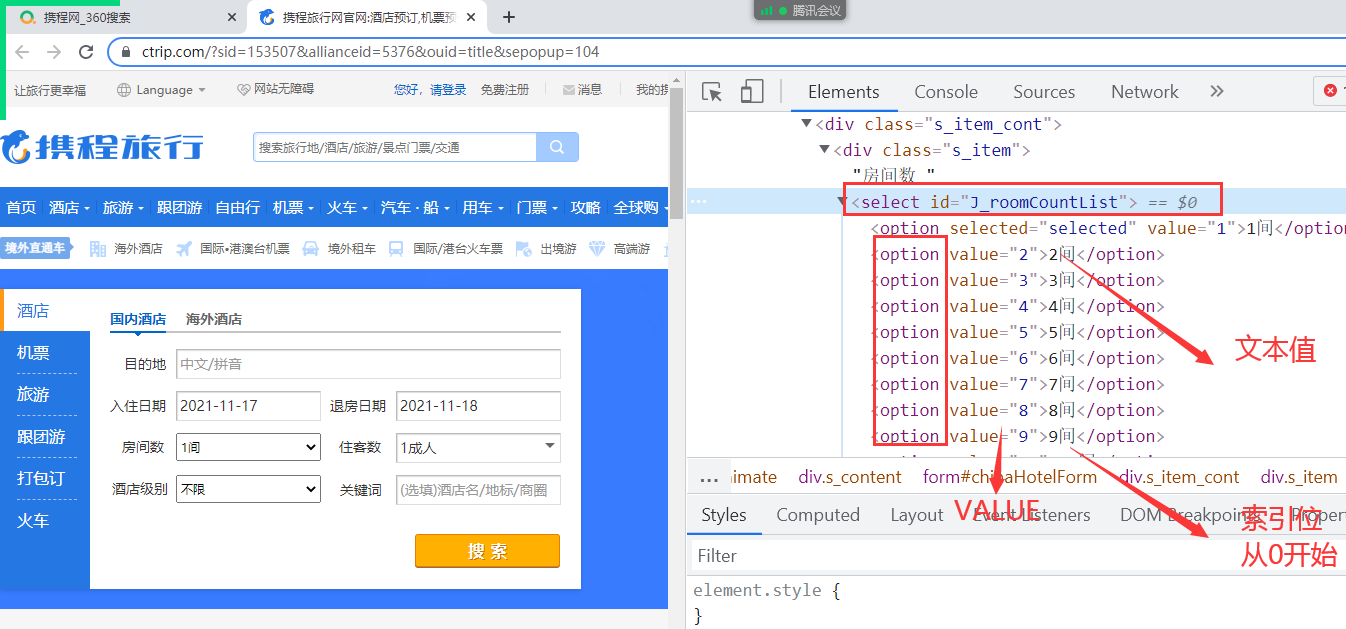The image size is (1346, 629).
Task: Select 火车 in the left sidebar
Action: [33, 521]
